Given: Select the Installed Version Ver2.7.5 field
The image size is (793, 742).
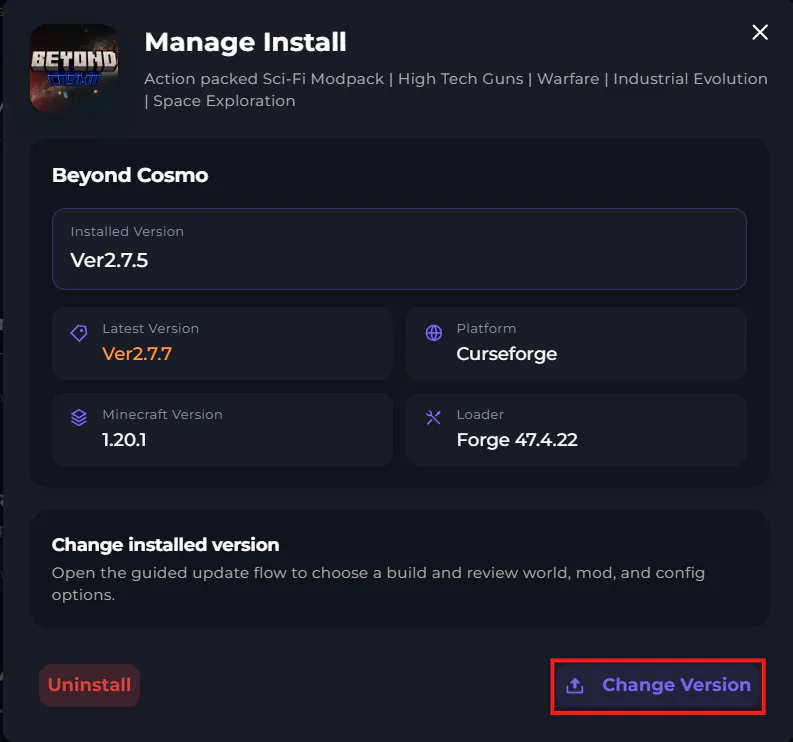Looking at the screenshot, I should 399,249.
